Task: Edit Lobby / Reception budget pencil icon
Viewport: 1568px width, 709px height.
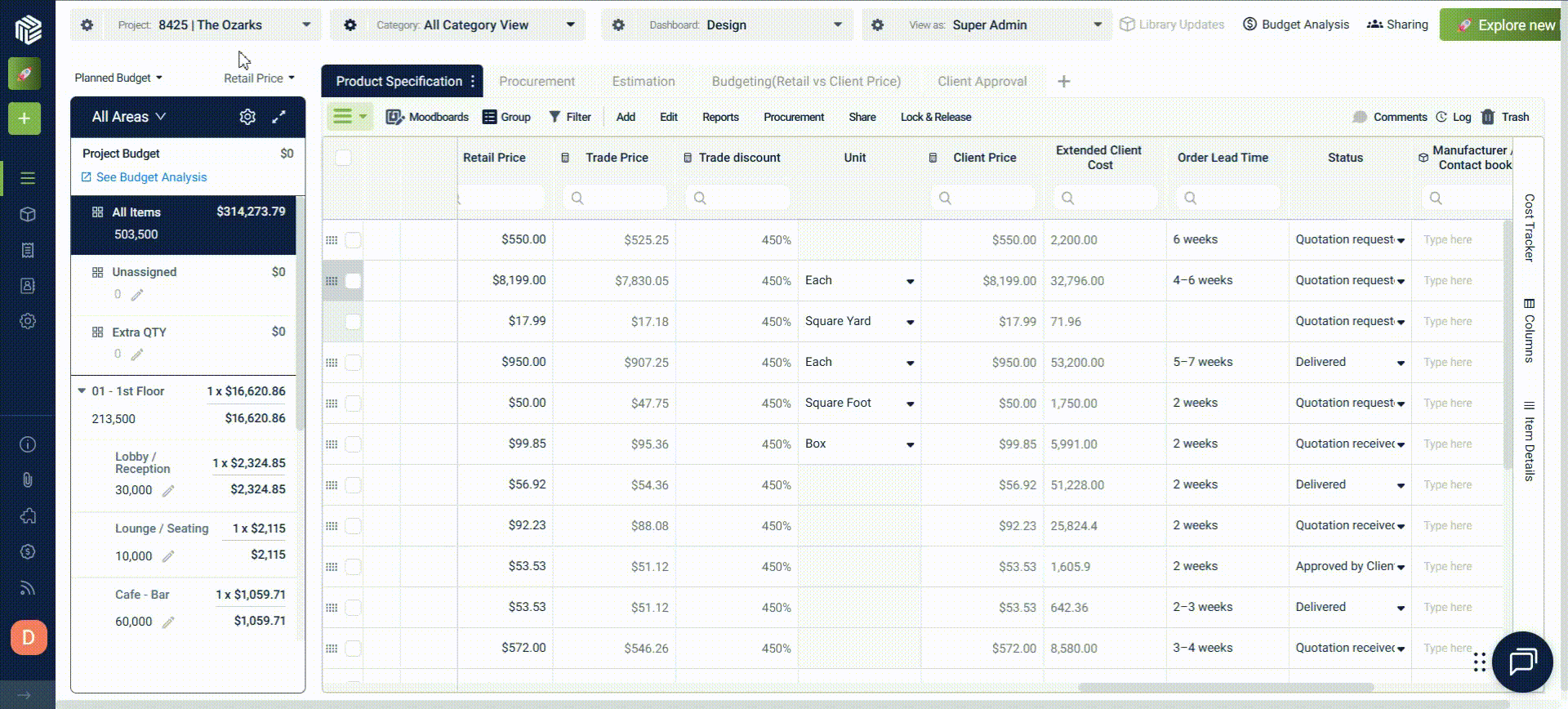Action: click(x=168, y=491)
